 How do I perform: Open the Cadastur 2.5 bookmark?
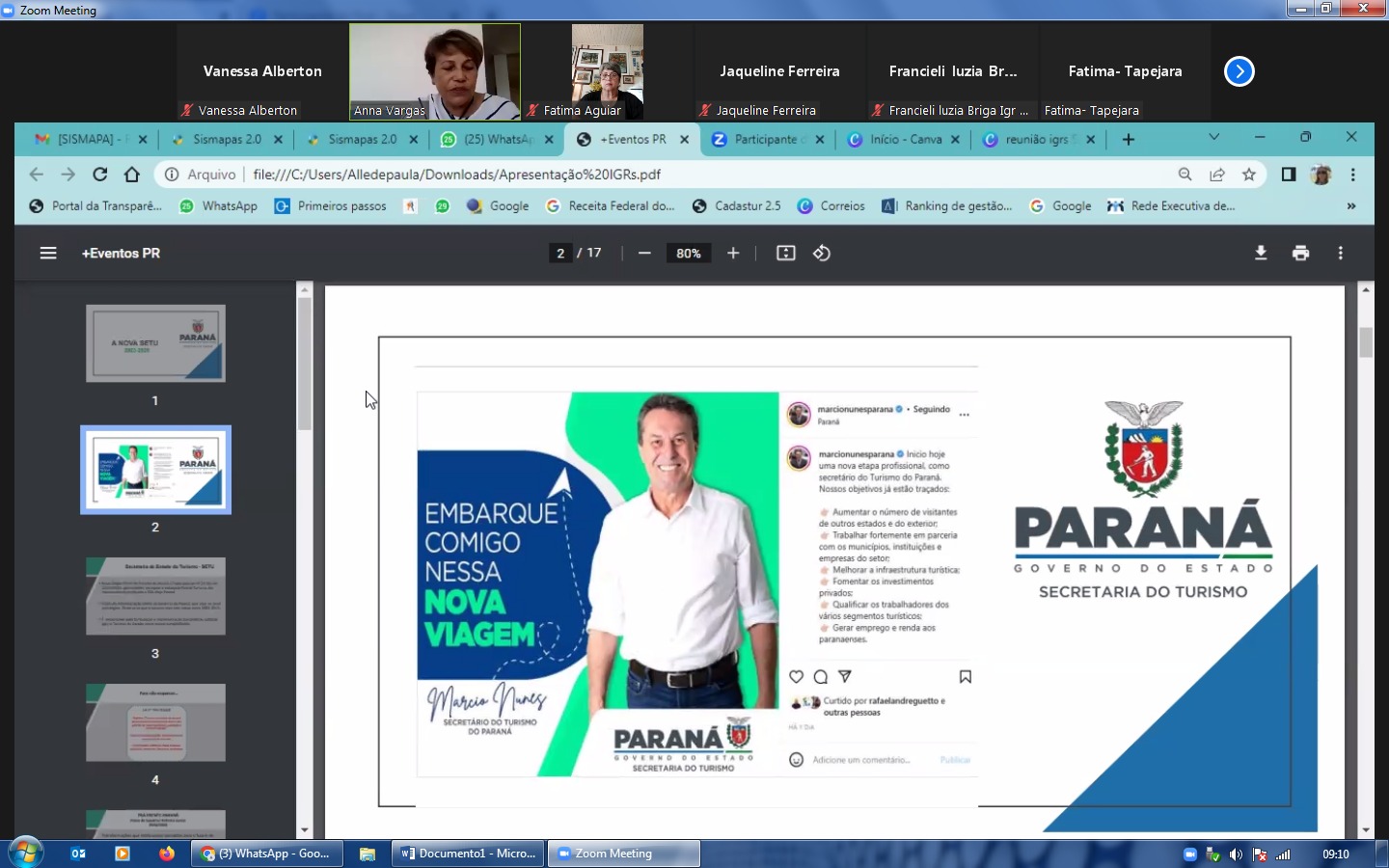point(737,205)
